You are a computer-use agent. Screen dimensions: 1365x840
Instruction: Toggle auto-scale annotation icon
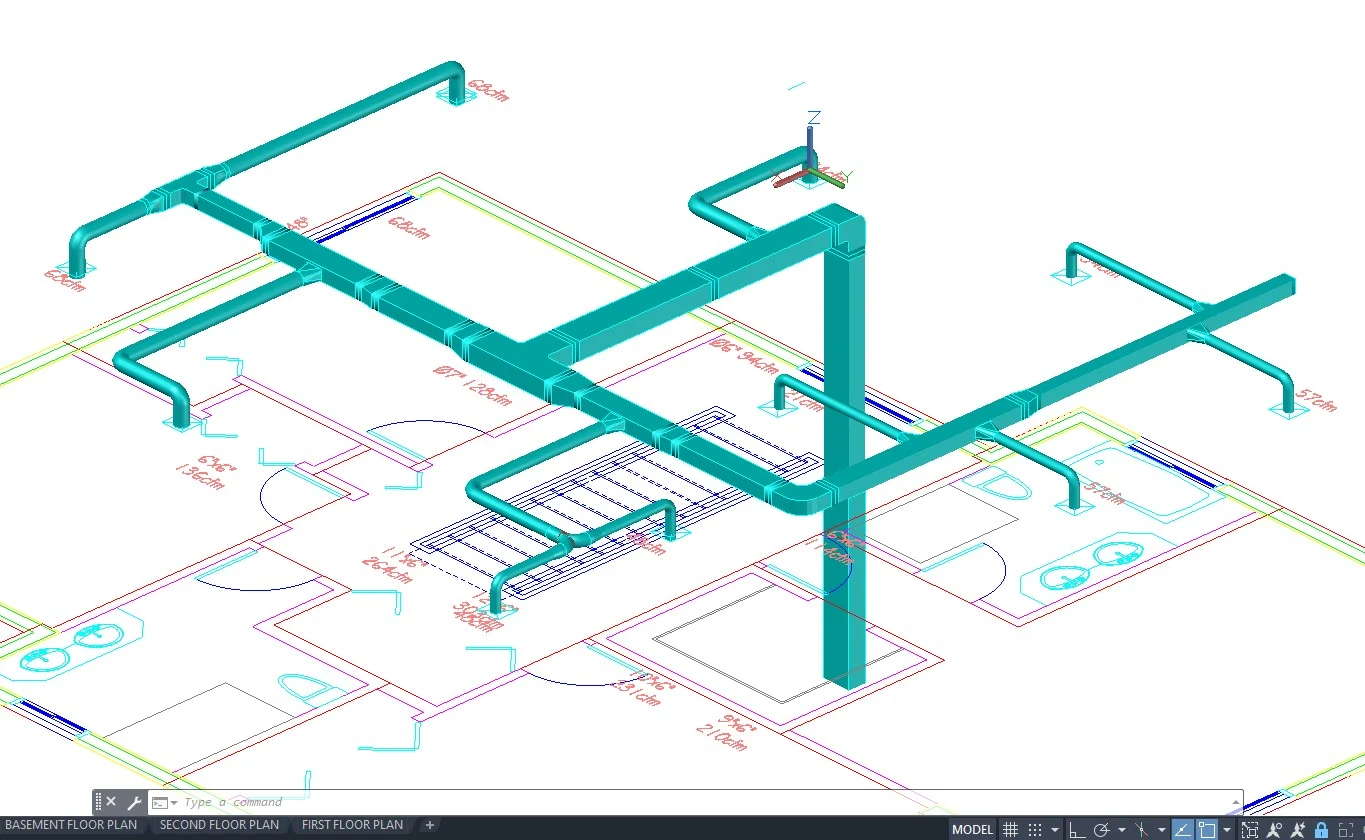coord(1298,830)
